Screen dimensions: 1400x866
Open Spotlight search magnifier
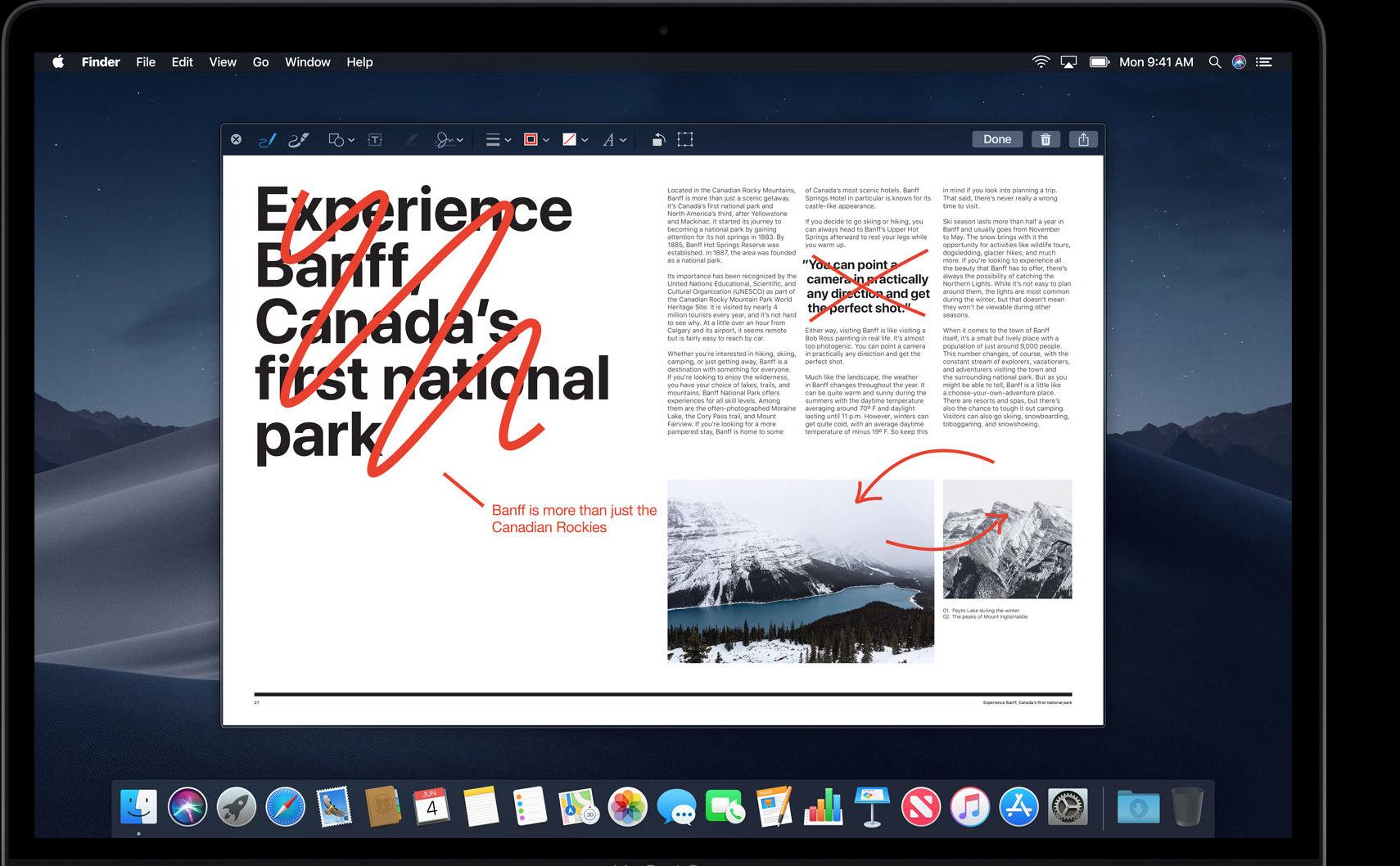(x=1215, y=62)
